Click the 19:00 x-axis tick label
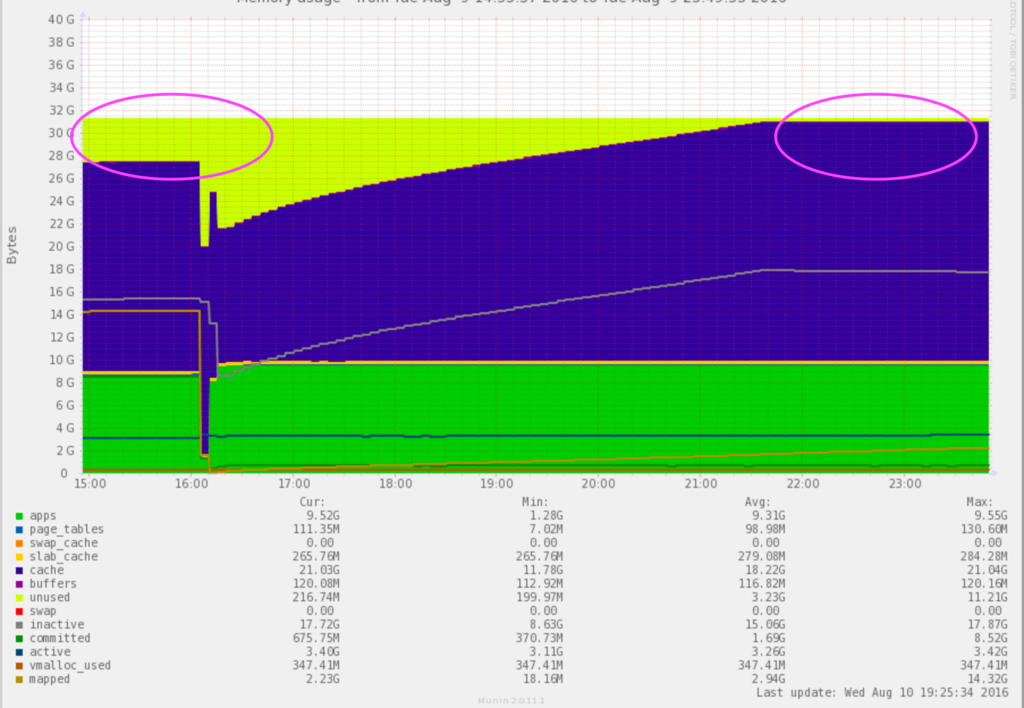 point(497,484)
